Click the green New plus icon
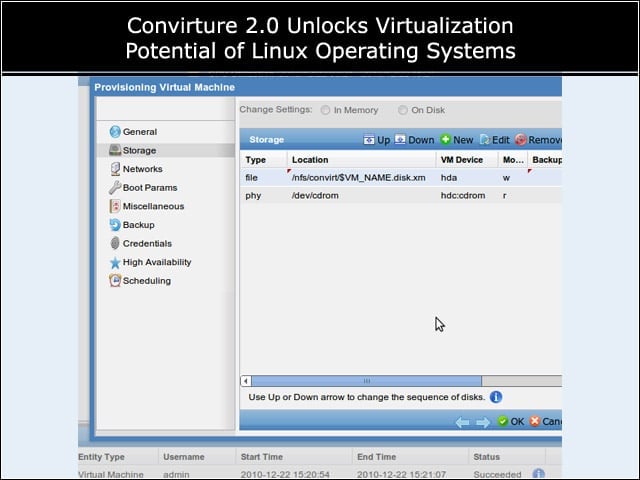The height and width of the screenshot is (480, 640). point(445,140)
